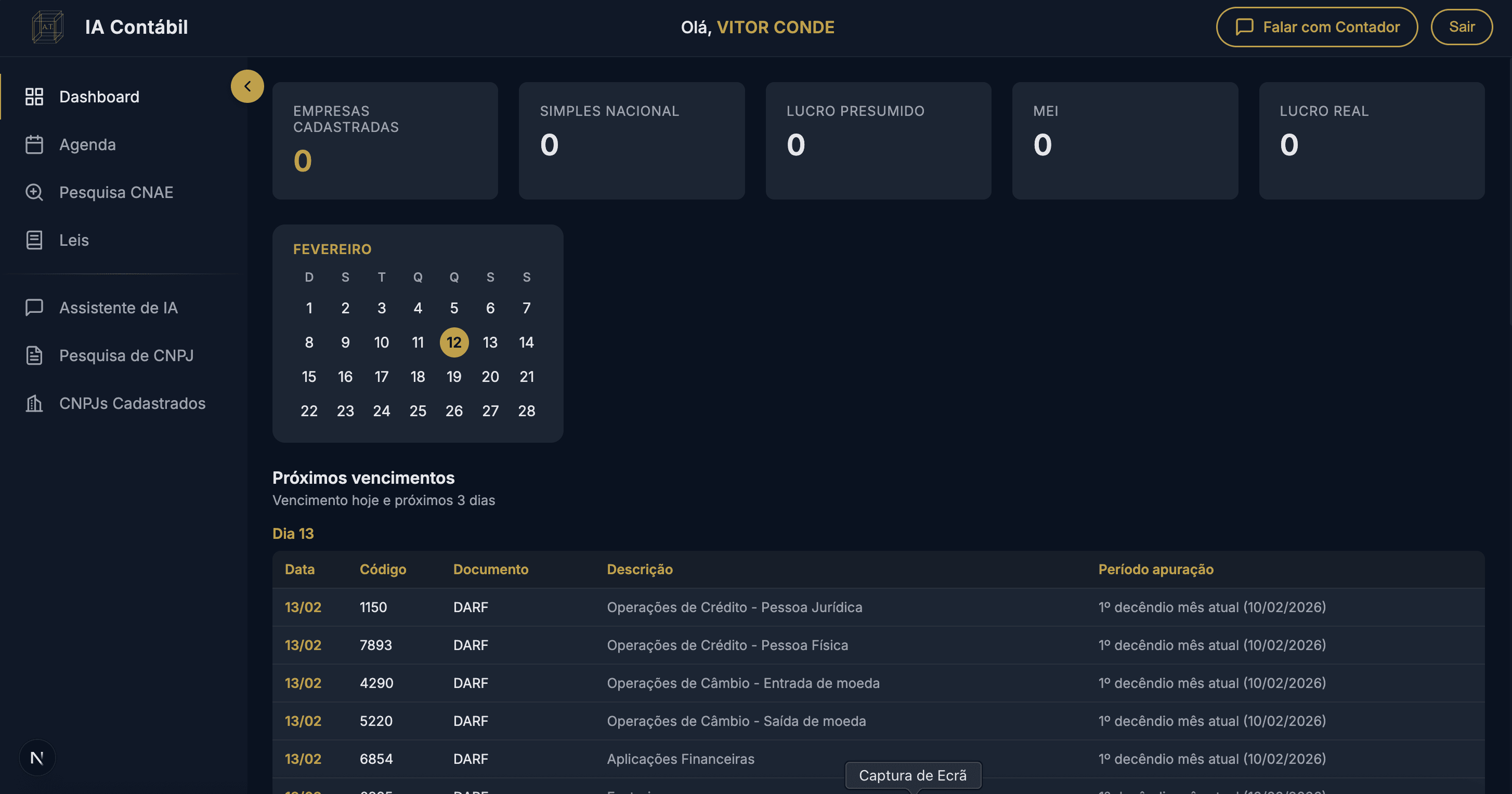Open the Agenda menu item
1512x794 pixels.
(x=87, y=145)
